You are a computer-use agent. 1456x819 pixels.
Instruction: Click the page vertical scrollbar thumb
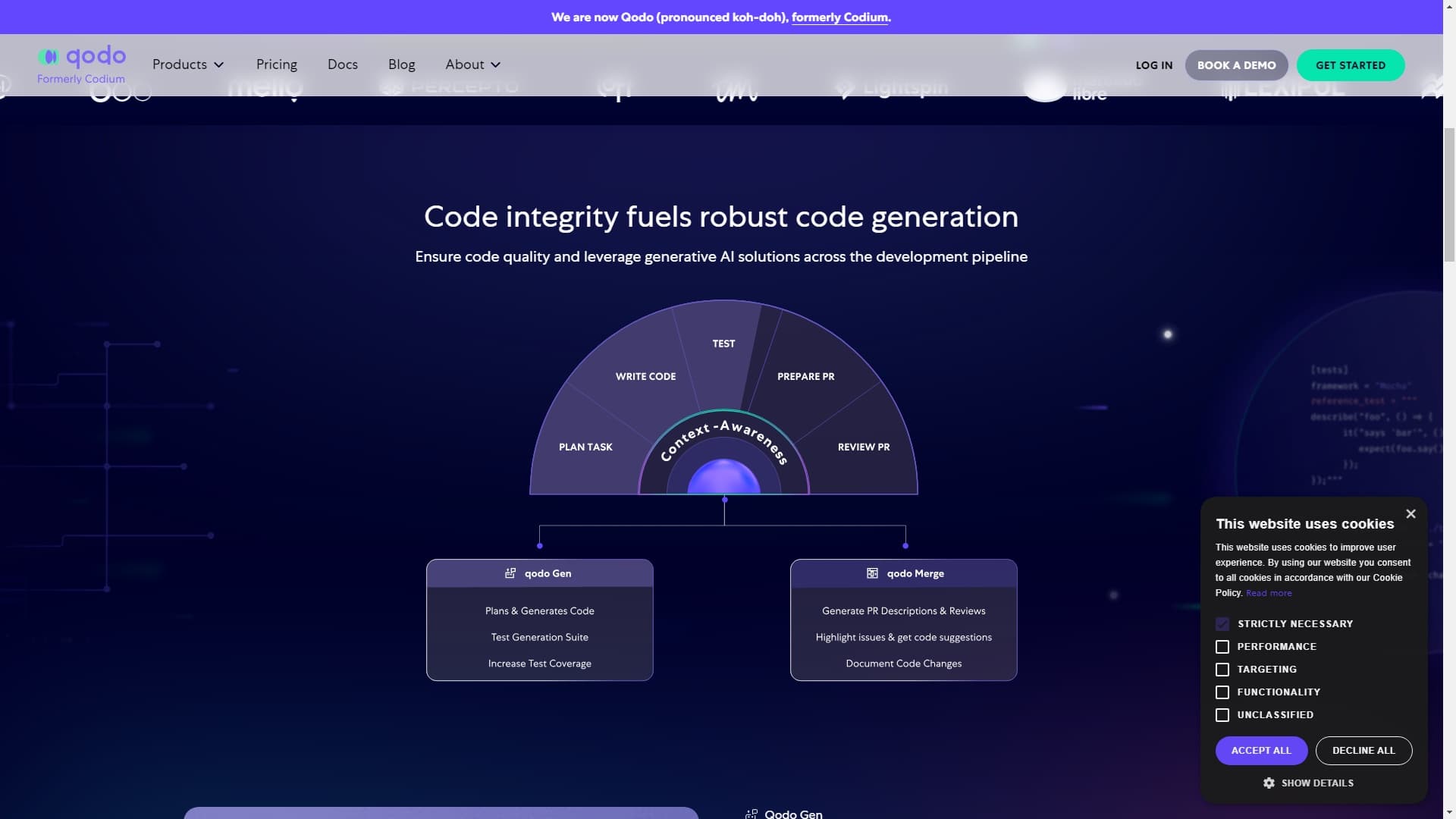(1449, 195)
